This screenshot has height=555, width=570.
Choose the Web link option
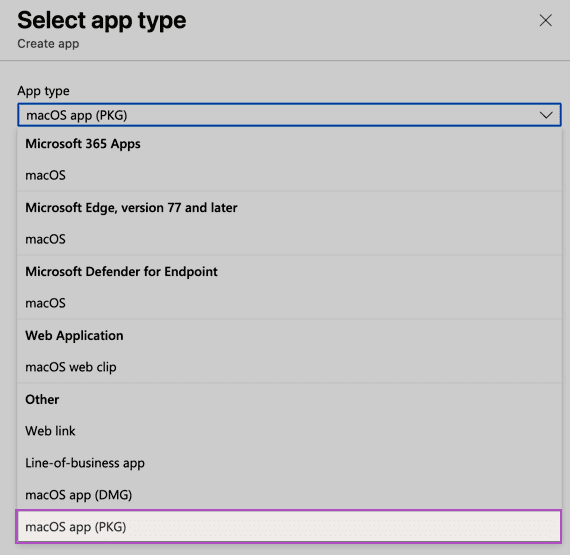pyautogui.click(x=289, y=431)
